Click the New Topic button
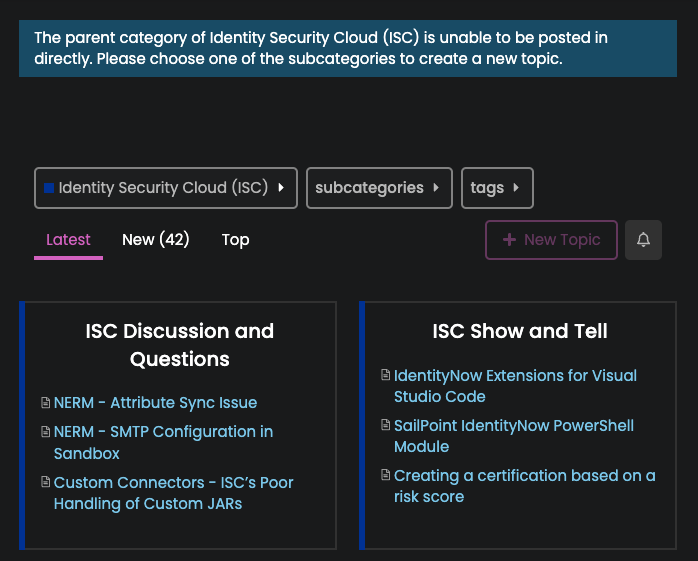The width and height of the screenshot is (698, 561). [551, 240]
